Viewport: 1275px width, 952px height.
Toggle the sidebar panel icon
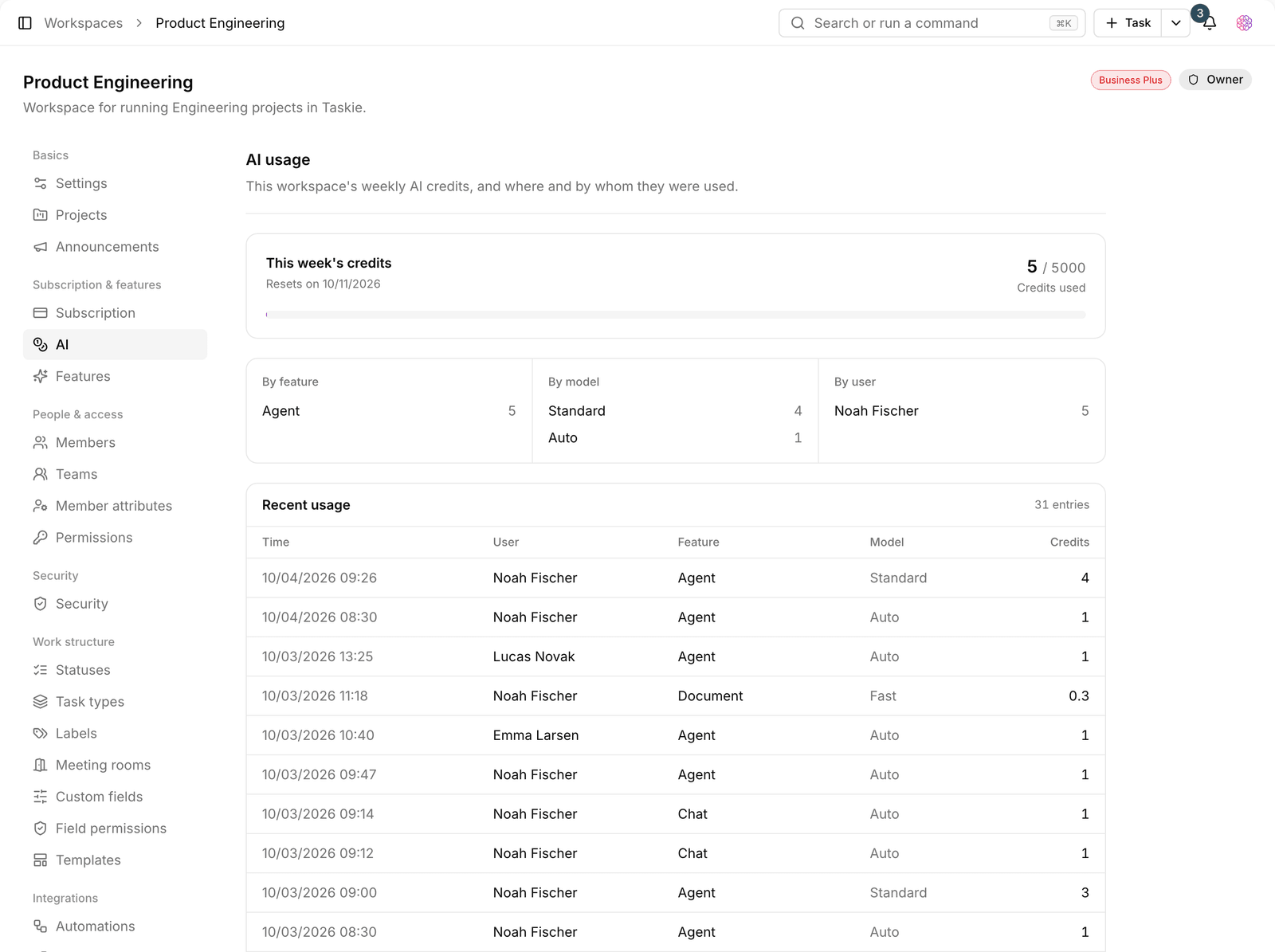coord(25,23)
